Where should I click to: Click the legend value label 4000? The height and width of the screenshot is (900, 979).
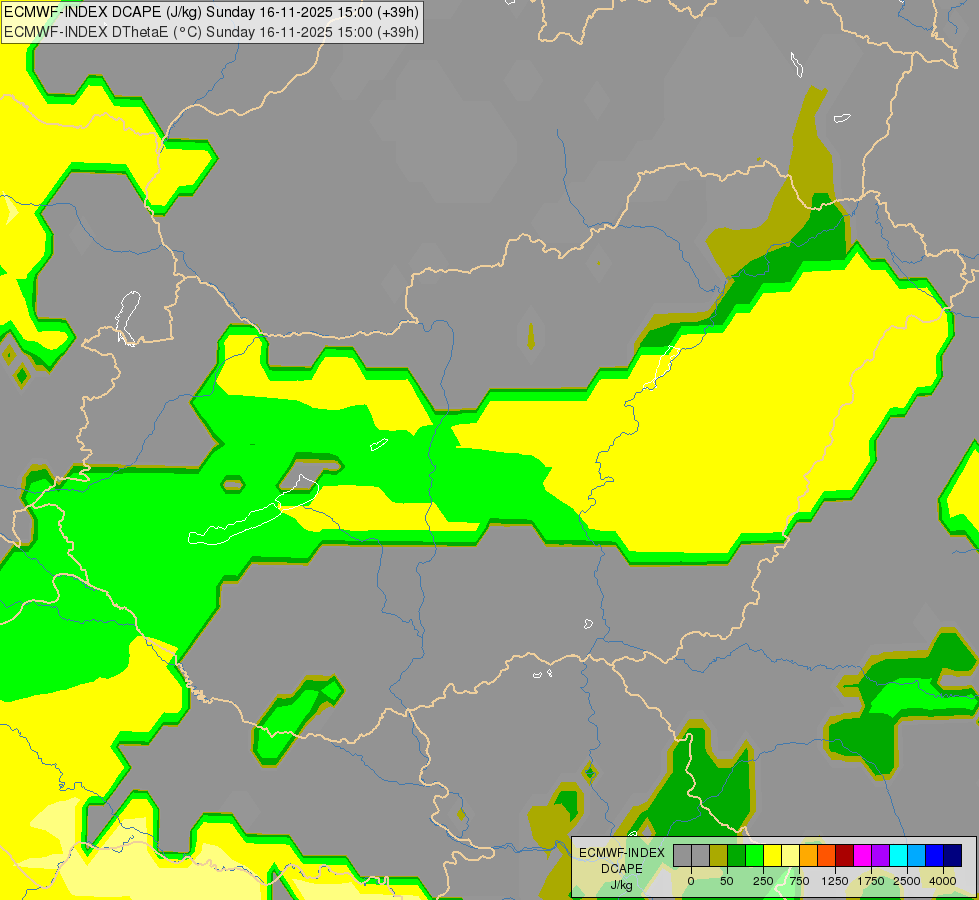[x=943, y=881]
